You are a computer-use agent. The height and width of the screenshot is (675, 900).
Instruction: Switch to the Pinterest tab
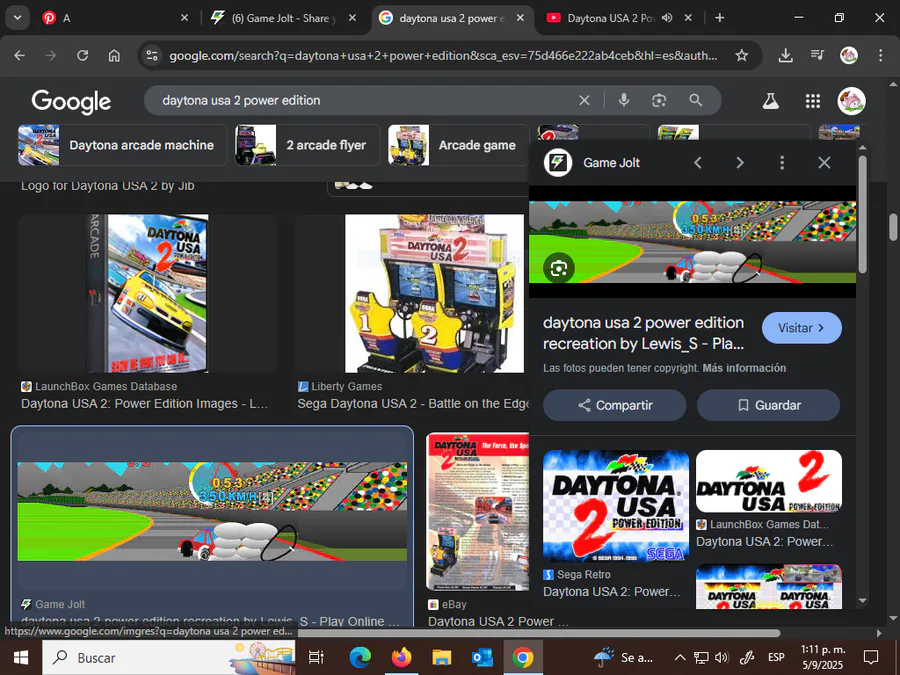click(115, 18)
